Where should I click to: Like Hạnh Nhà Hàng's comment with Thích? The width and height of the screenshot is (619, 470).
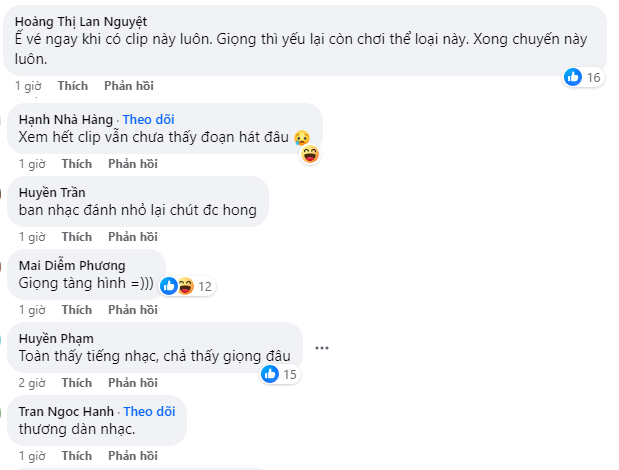[x=77, y=164]
